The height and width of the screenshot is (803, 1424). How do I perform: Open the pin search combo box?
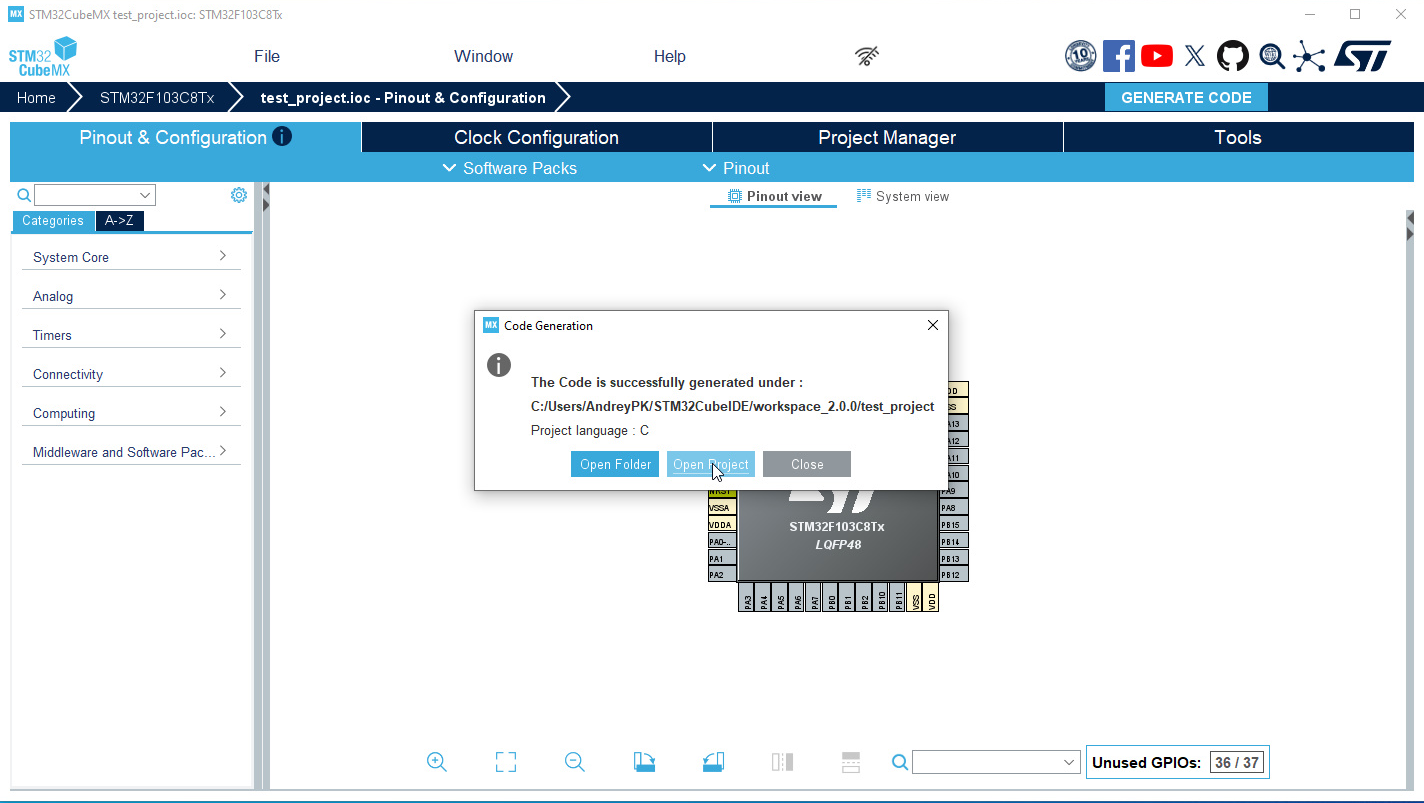(996, 762)
